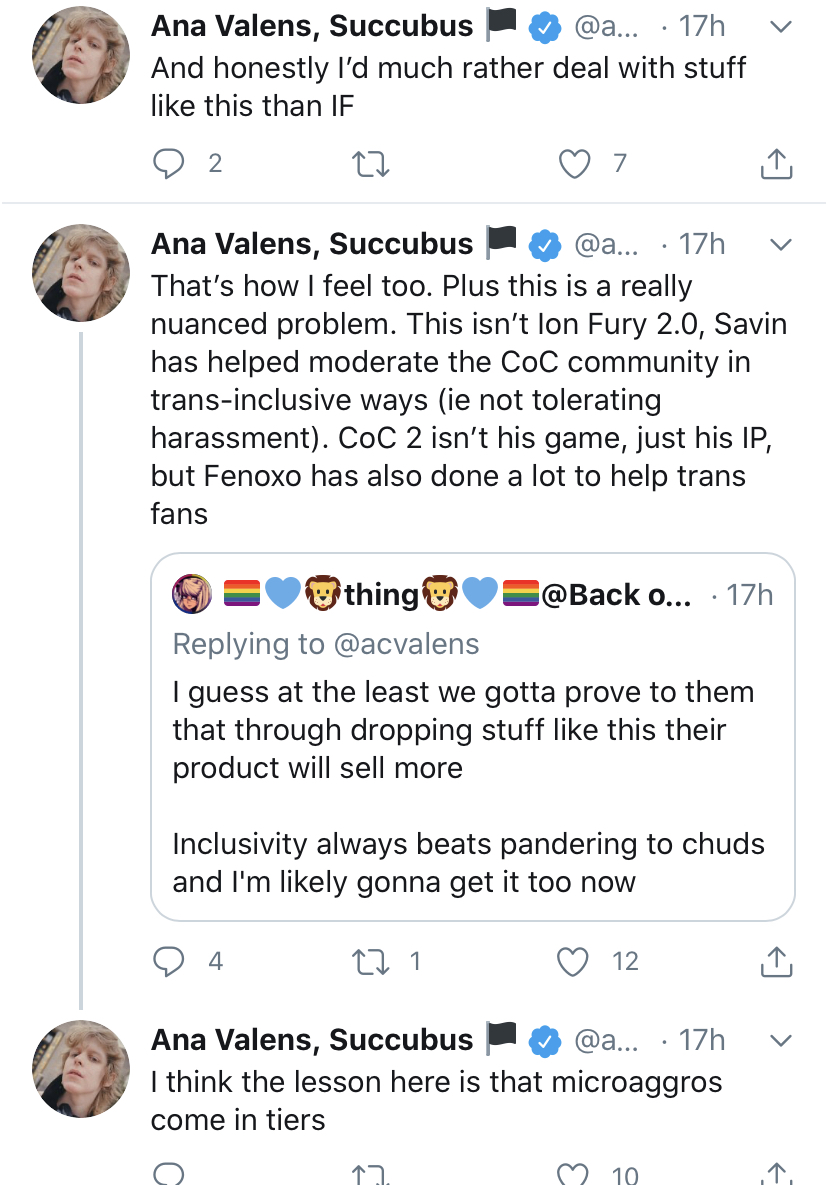Screen dimensions: 828x1185
Task: Reply to the tweet with 4 replies
Action: [x=169, y=961]
